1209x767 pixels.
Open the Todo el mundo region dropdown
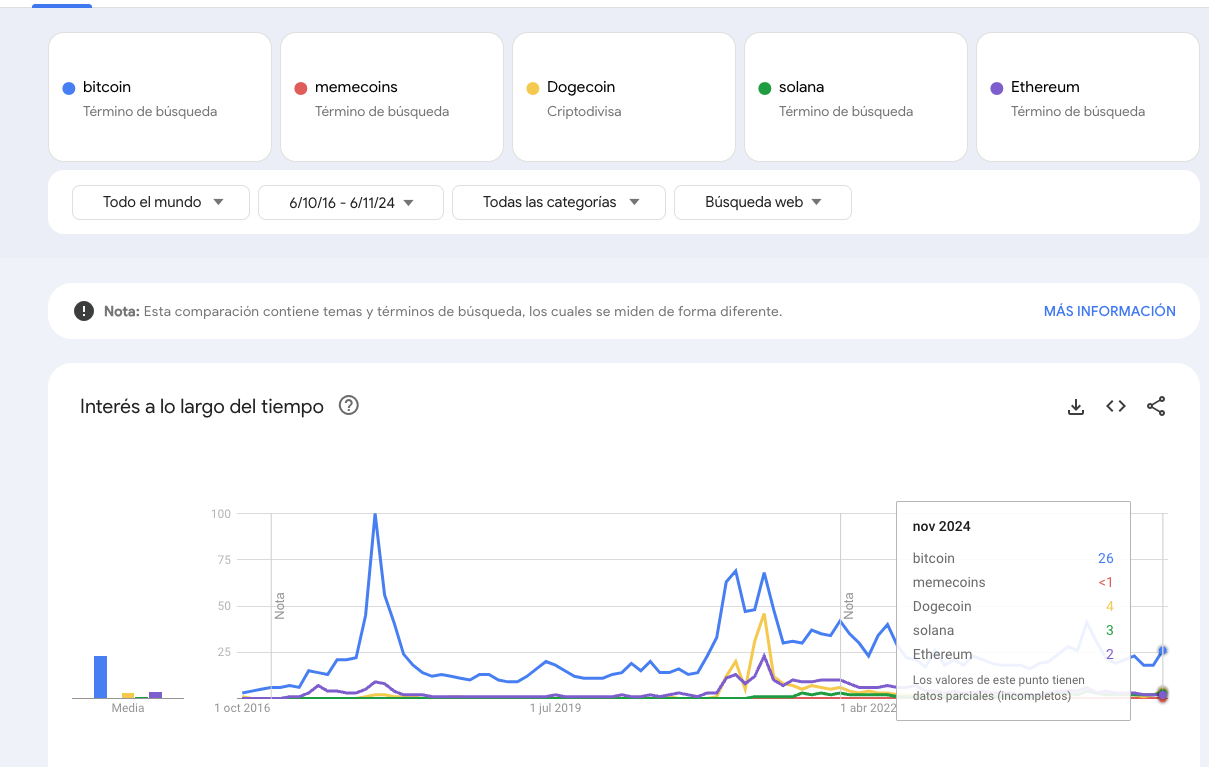tap(161, 202)
